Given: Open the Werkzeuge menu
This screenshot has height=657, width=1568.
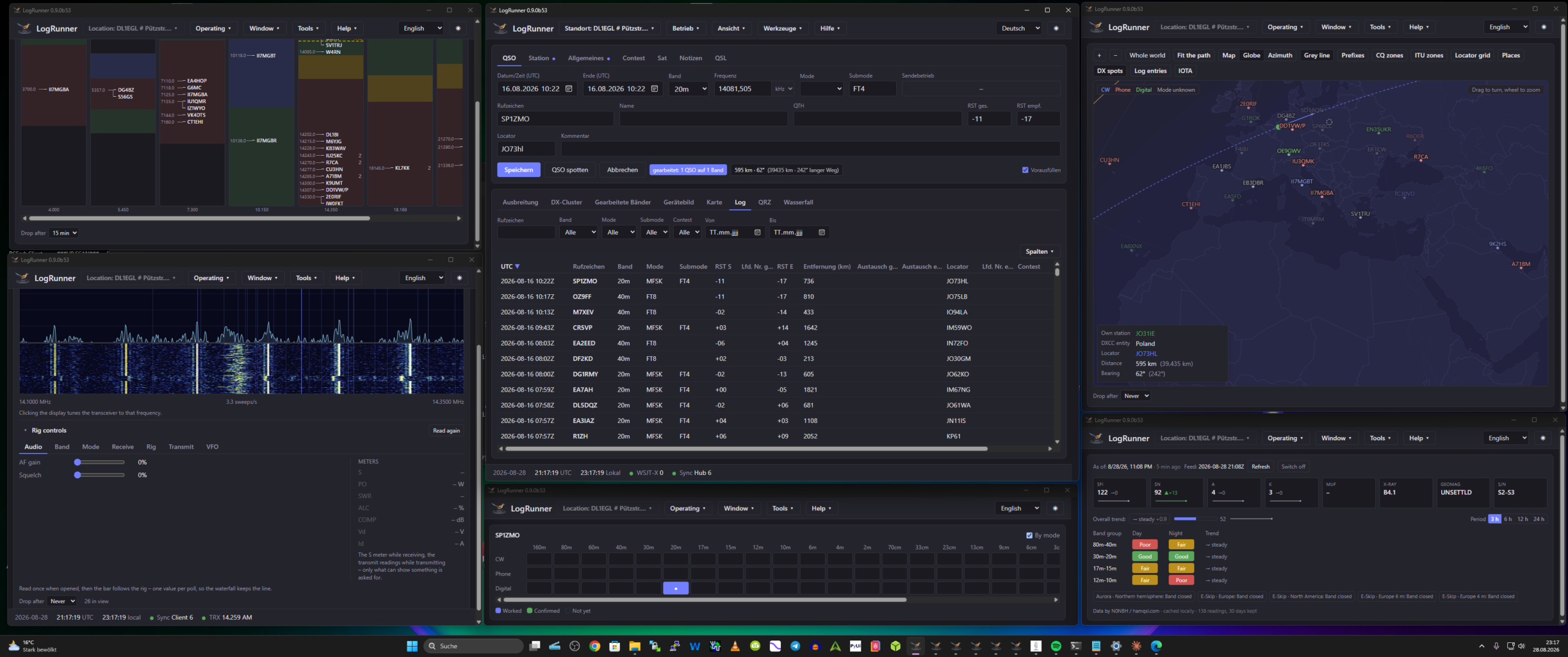Looking at the screenshot, I should click(782, 28).
